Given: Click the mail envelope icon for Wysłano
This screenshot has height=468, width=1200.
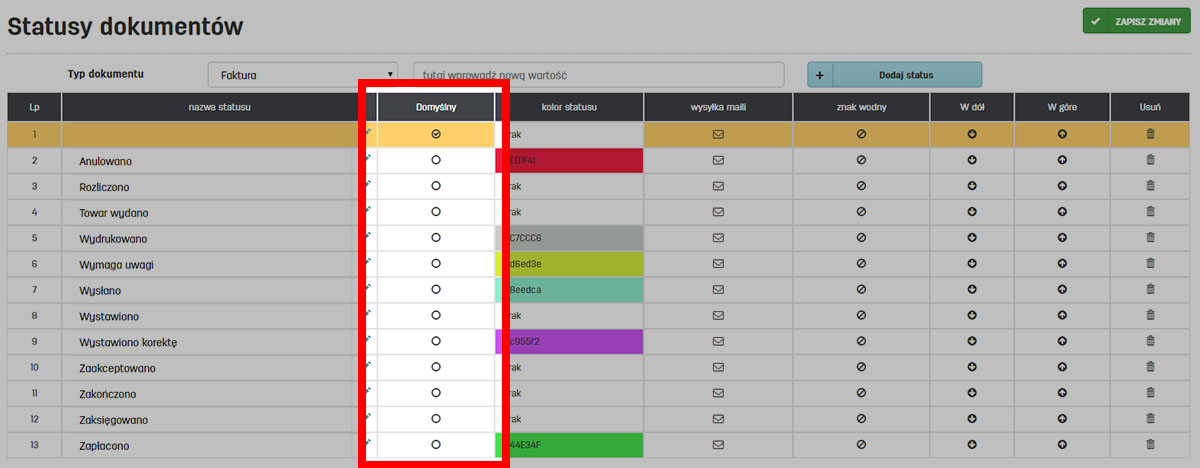Looking at the screenshot, I should tap(718, 290).
